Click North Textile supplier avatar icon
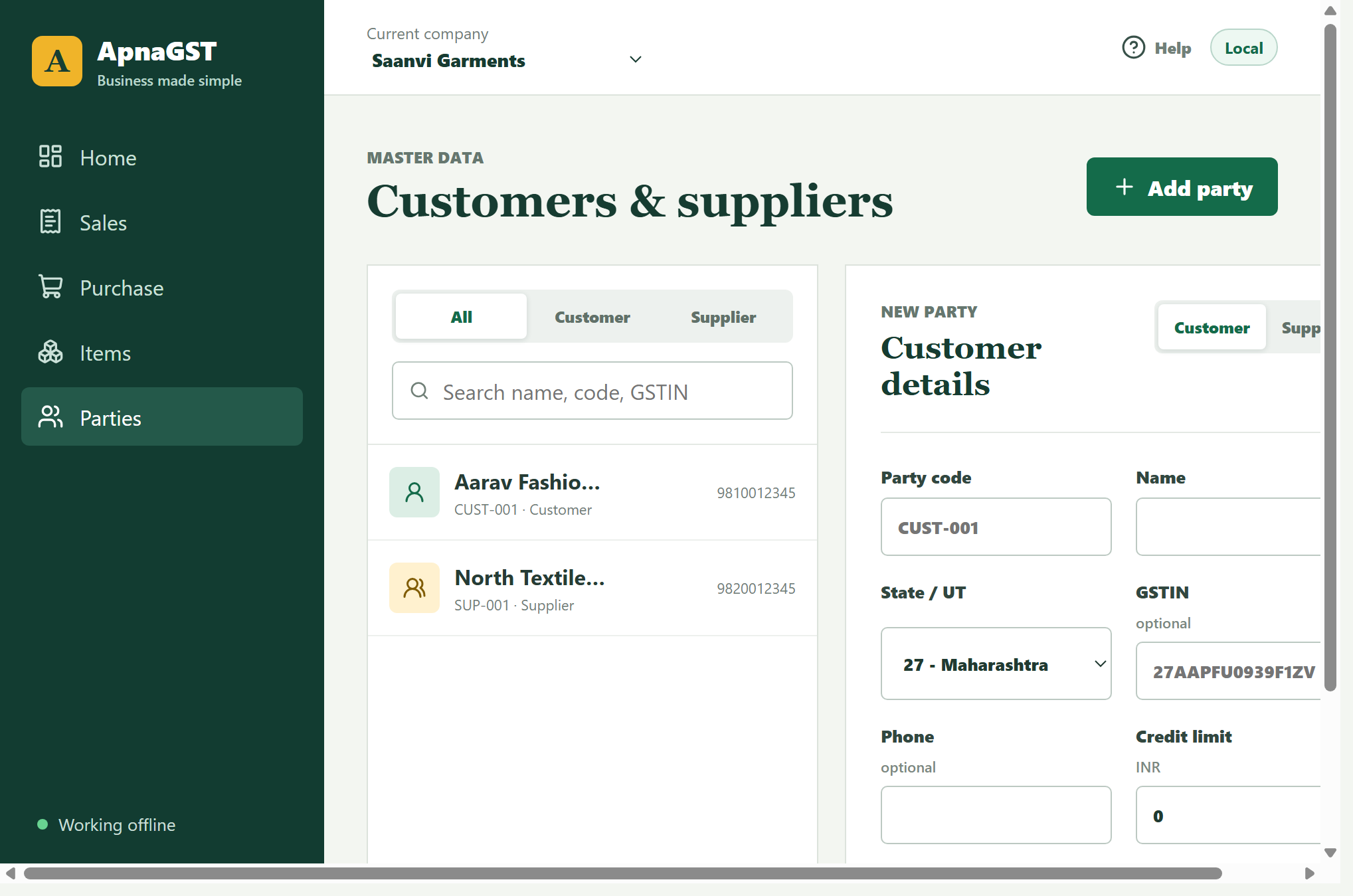Image resolution: width=1353 pixels, height=896 pixels. click(x=414, y=588)
